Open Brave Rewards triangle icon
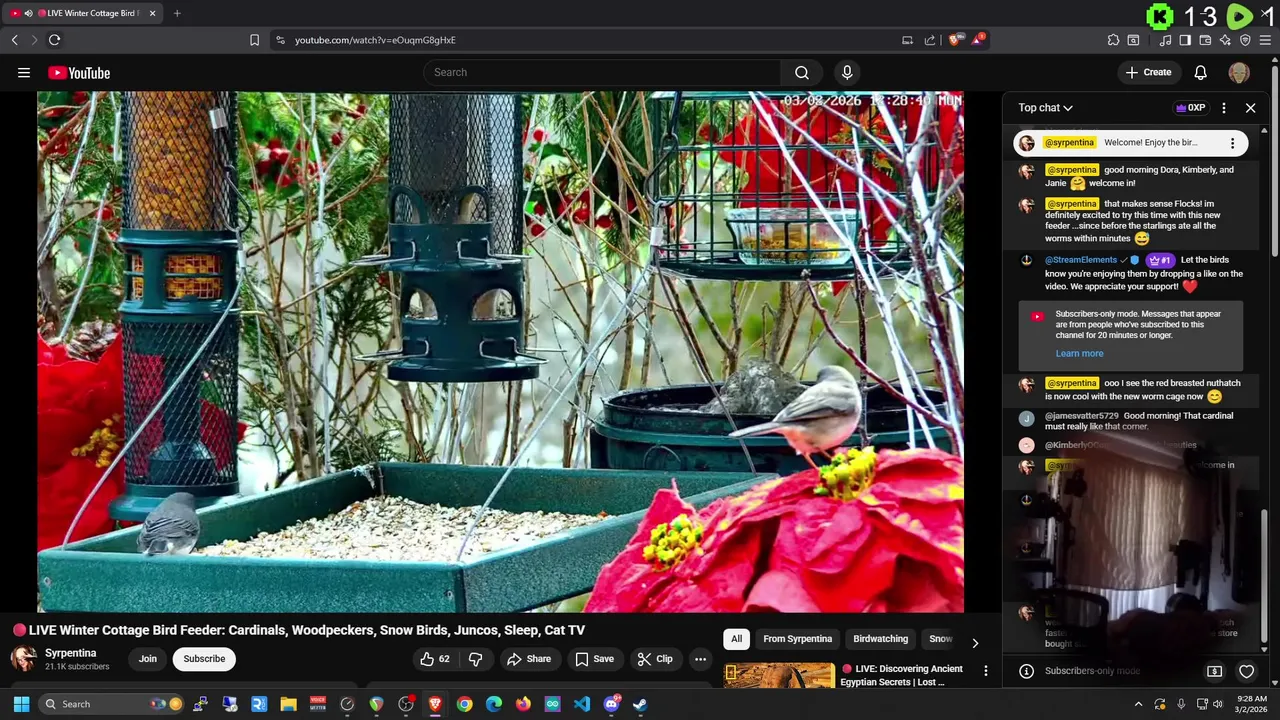 (978, 40)
